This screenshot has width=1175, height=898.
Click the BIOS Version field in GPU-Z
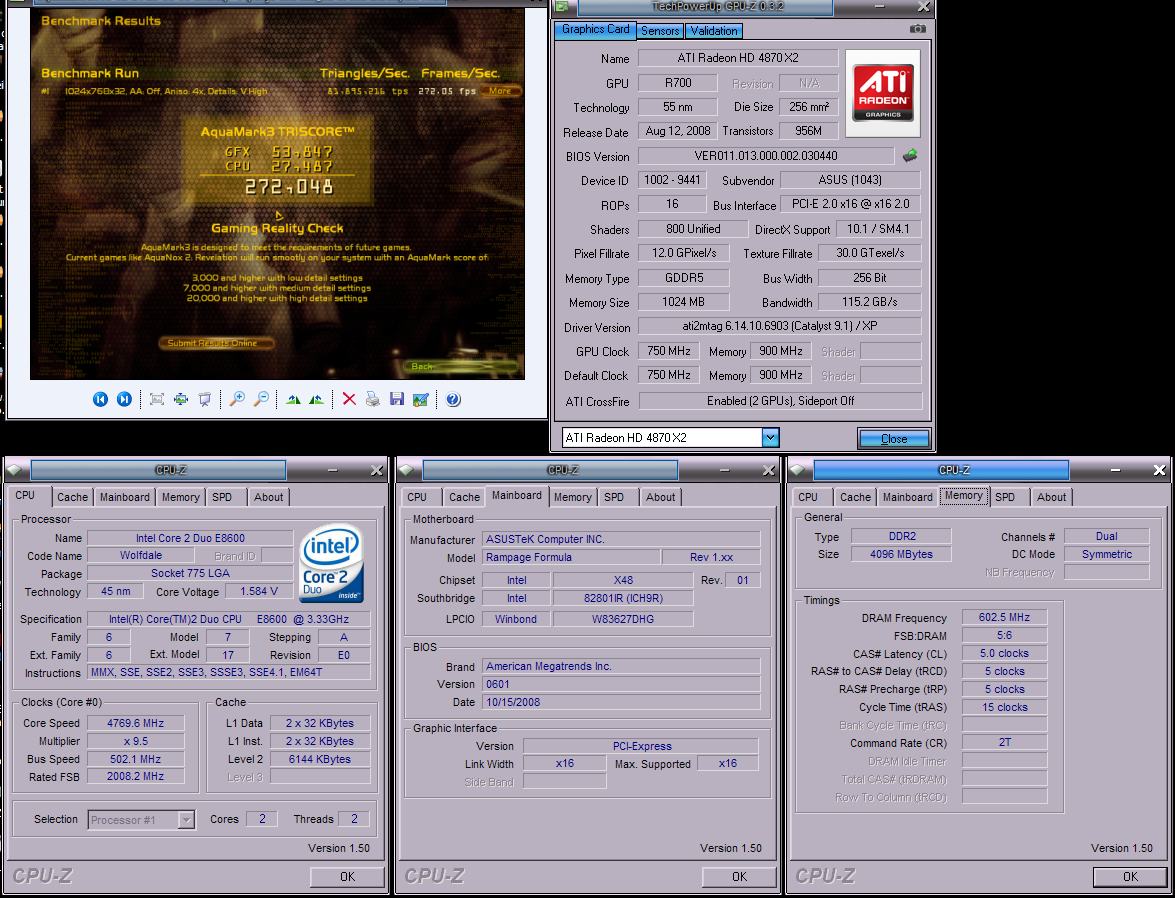[x=766, y=156]
